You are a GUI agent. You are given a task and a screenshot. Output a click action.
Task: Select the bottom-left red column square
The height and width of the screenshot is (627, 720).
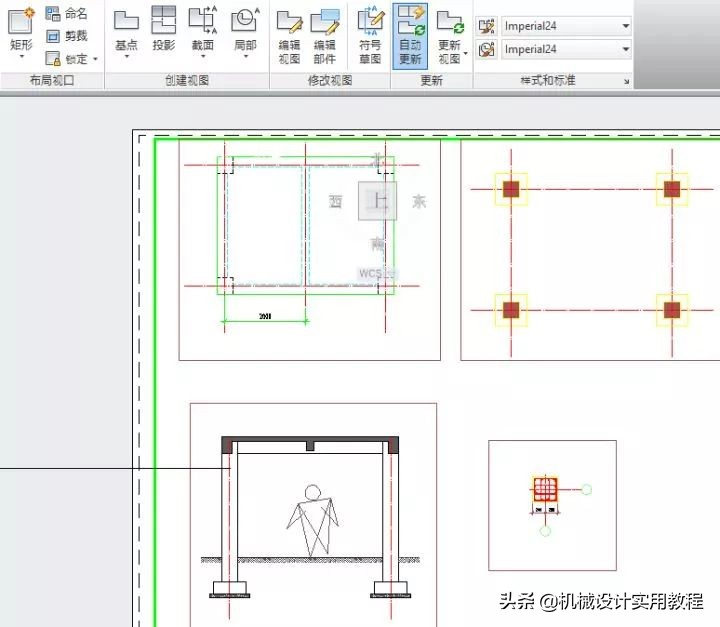[x=511, y=310]
